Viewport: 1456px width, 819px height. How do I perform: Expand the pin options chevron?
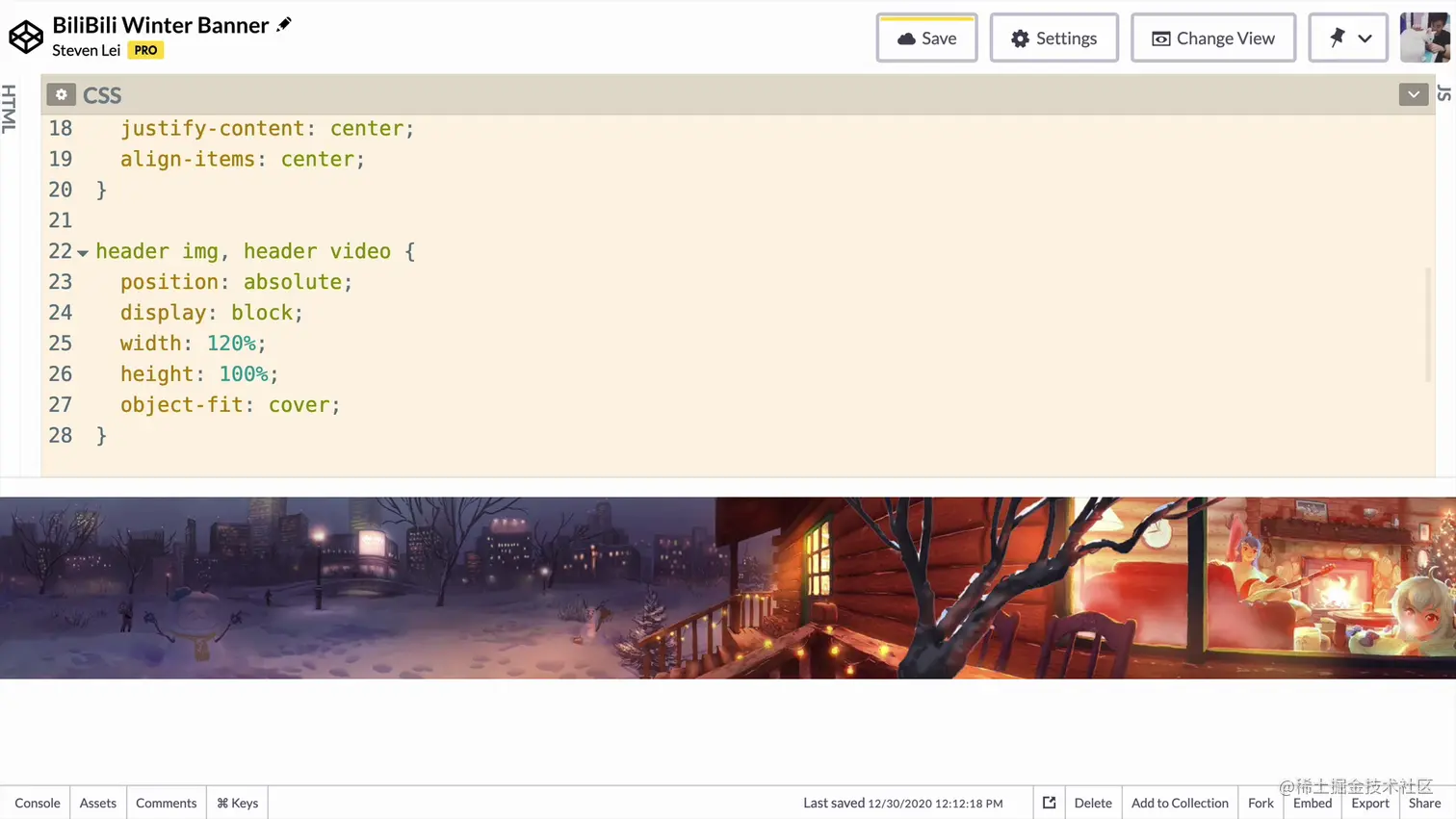[1365, 38]
